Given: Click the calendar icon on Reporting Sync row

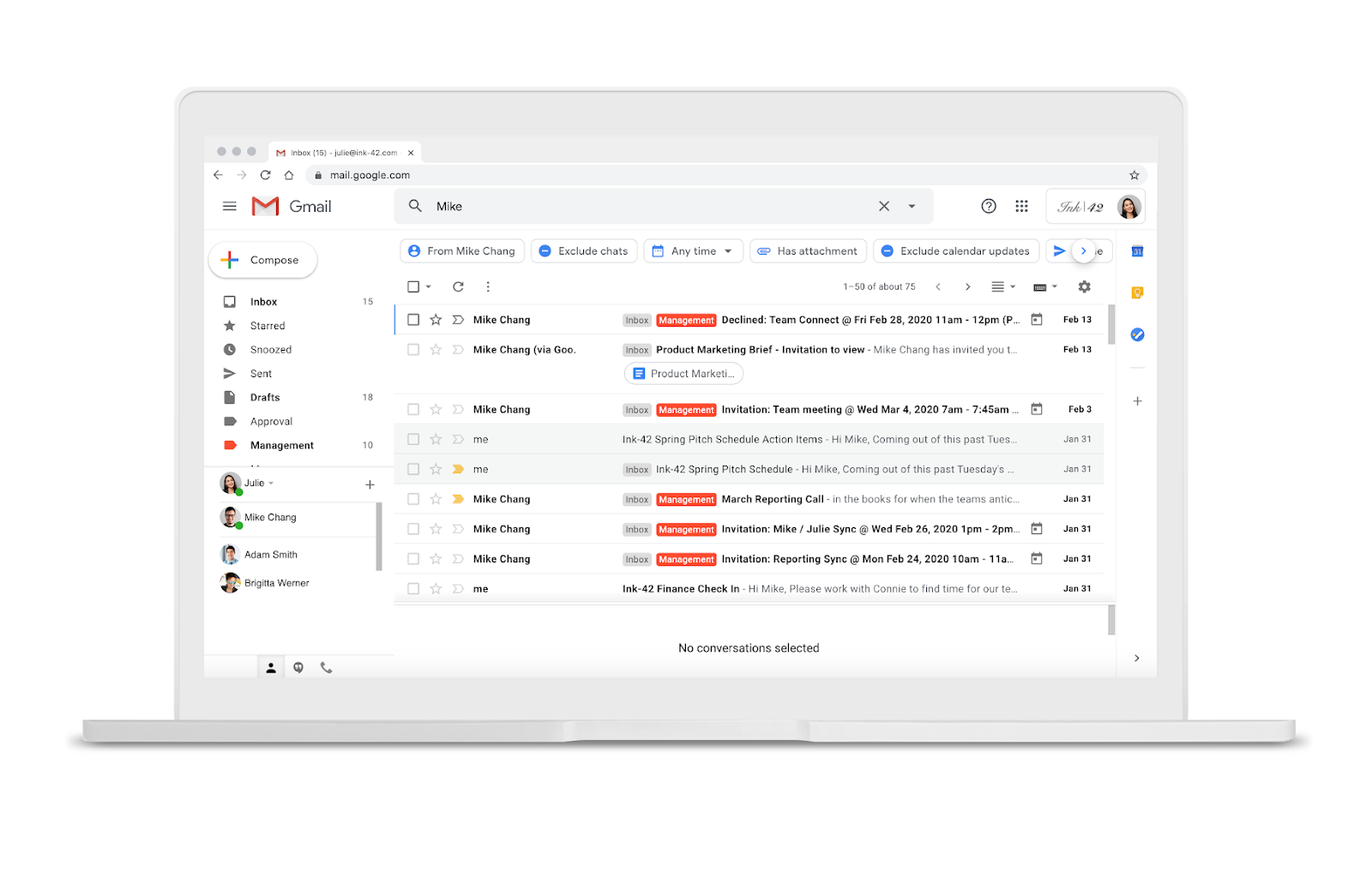Looking at the screenshot, I should click(x=1037, y=559).
